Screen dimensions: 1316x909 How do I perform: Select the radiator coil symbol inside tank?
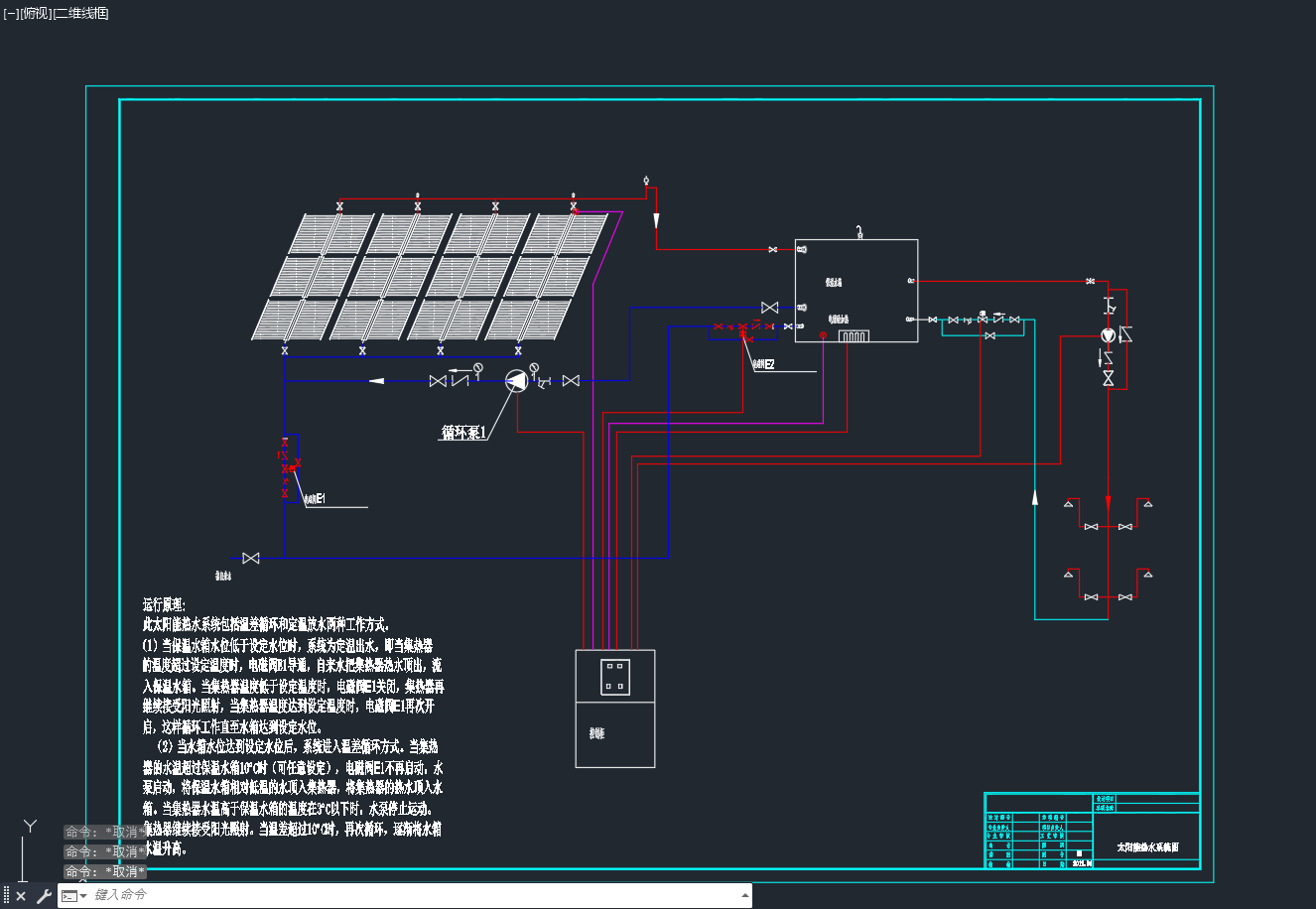(x=854, y=336)
